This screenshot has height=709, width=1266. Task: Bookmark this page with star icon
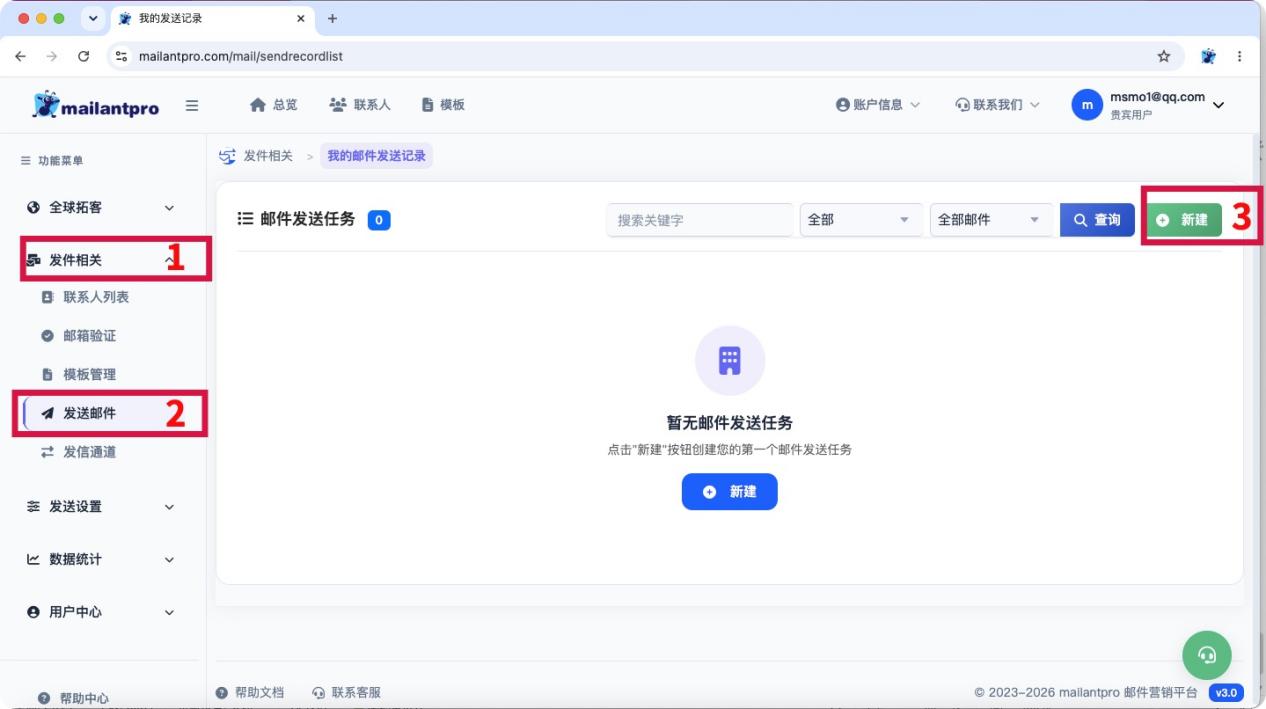point(1164,56)
